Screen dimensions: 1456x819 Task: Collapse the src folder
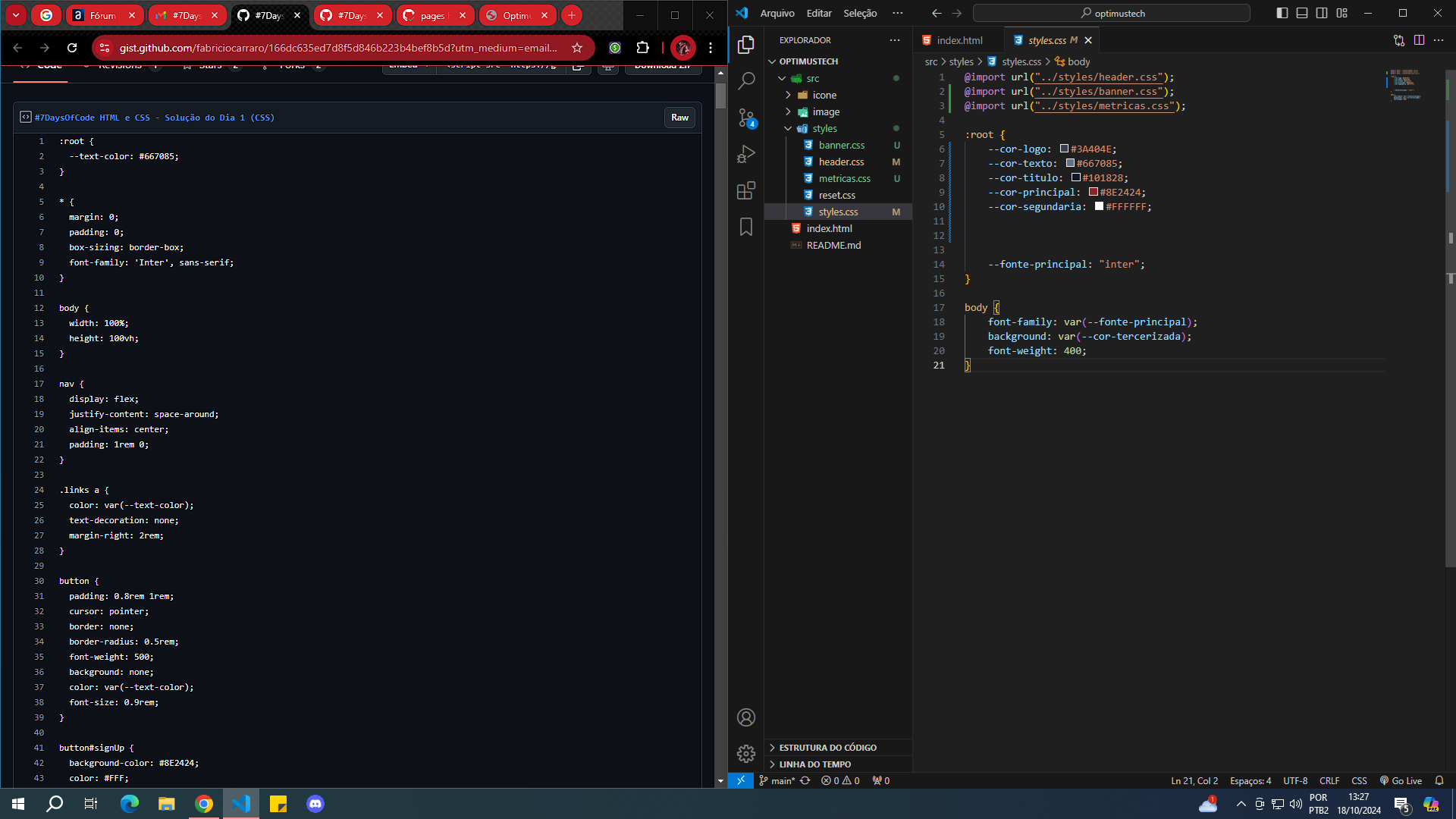point(839,78)
